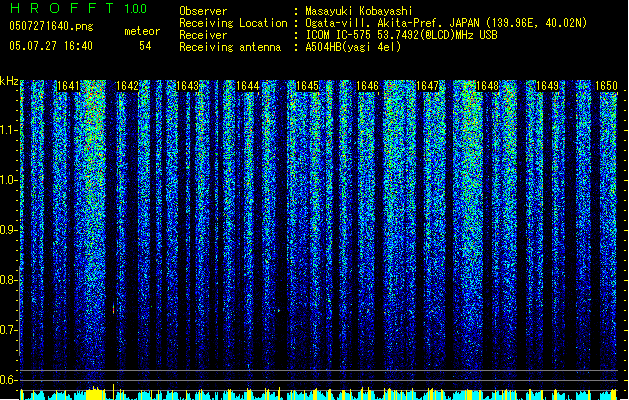Click the A504HB(yagi 4el) antenna text
The width and height of the screenshot is (629, 400).
pos(353,47)
